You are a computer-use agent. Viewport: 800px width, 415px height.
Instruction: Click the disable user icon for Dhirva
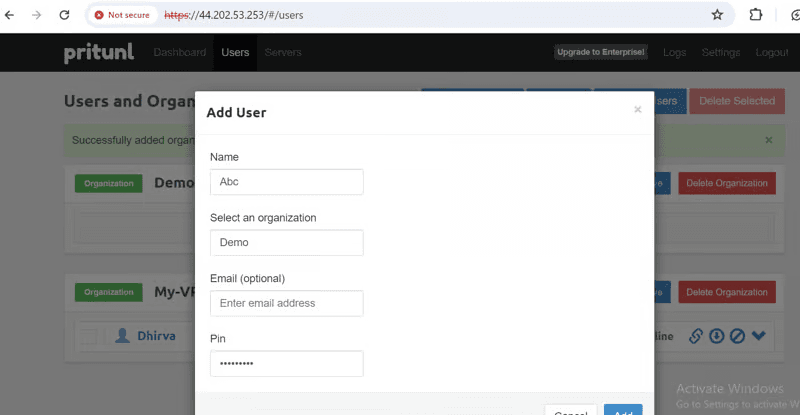pos(736,336)
